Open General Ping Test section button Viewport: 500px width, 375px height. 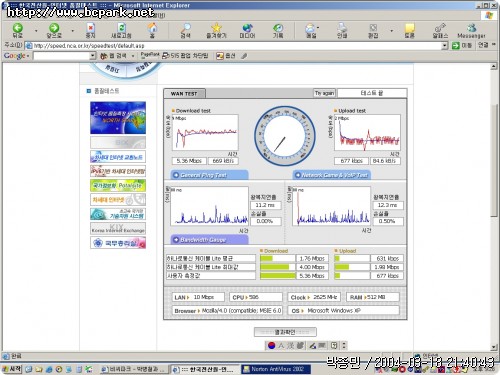pos(209,175)
